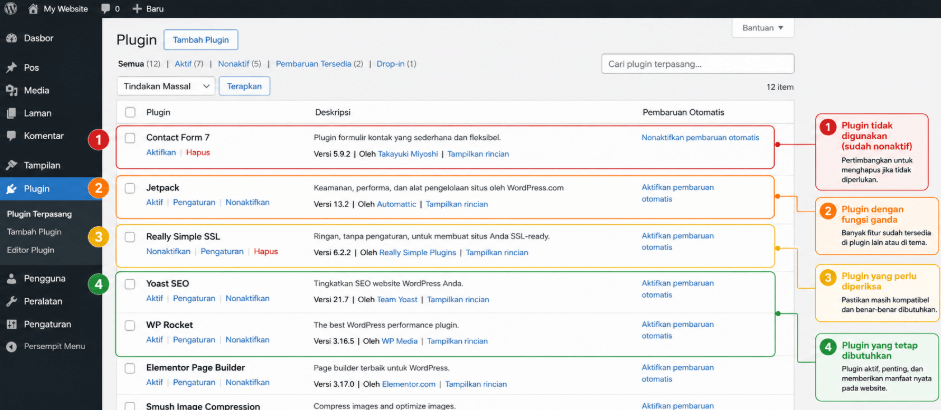Deactivate WP Rocket via Nonaktifkan

click(x=247, y=340)
